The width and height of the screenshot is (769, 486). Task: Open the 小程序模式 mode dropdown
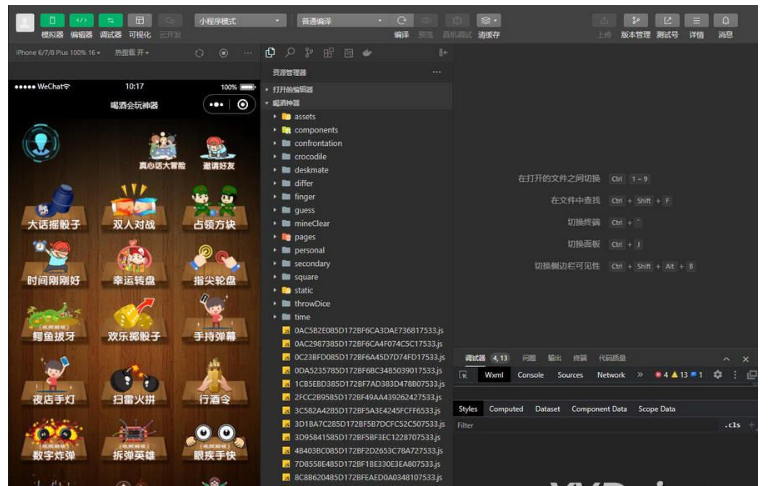coord(240,20)
